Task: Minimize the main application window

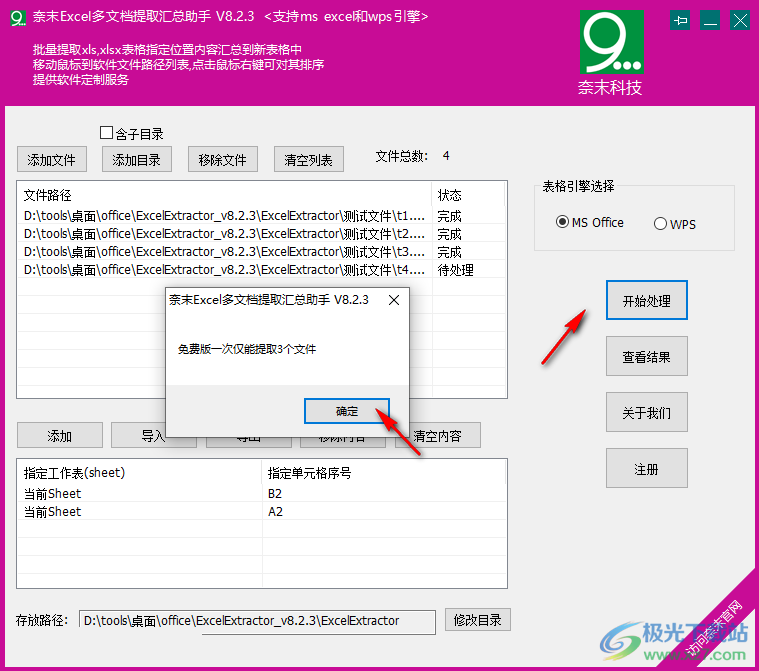Action: [x=710, y=20]
